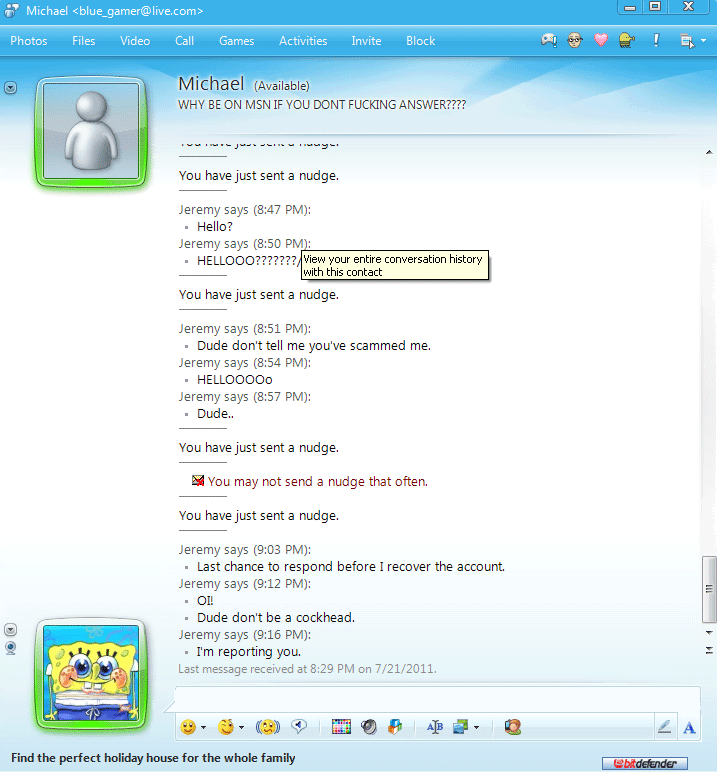Open the Call menu
717x772 pixels.
pos(185,41)
